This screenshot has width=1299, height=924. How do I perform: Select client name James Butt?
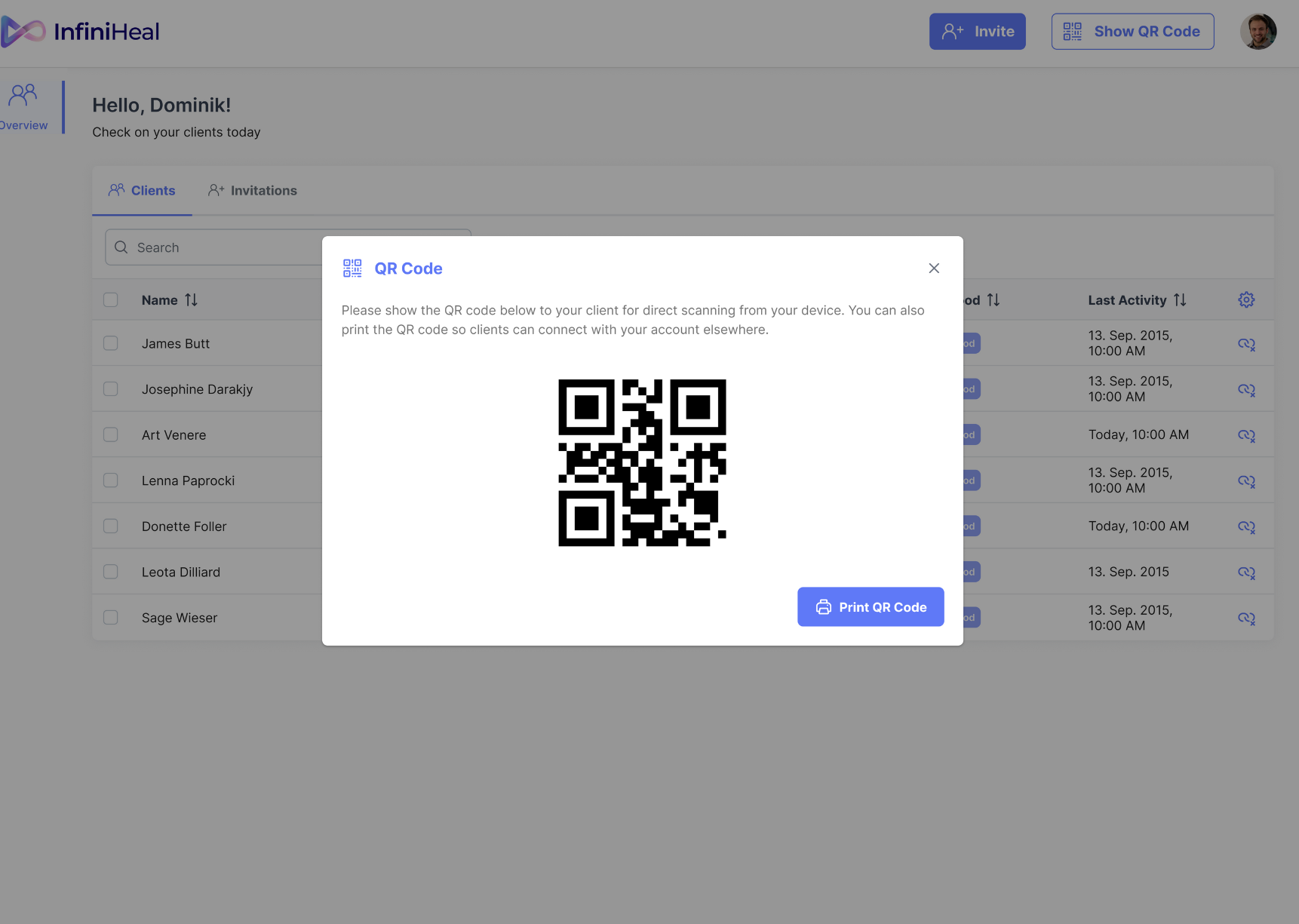pyautogui.click(x=176, y=344)
